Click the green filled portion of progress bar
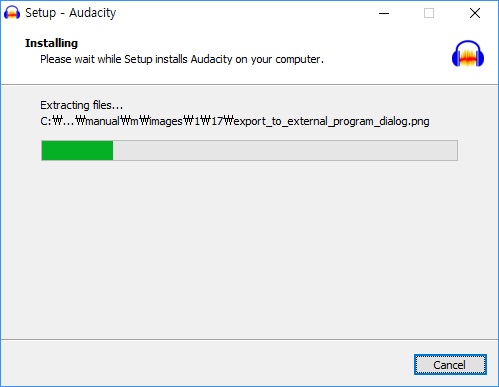This screenshot has height=387, width=499. click(77, 151)
